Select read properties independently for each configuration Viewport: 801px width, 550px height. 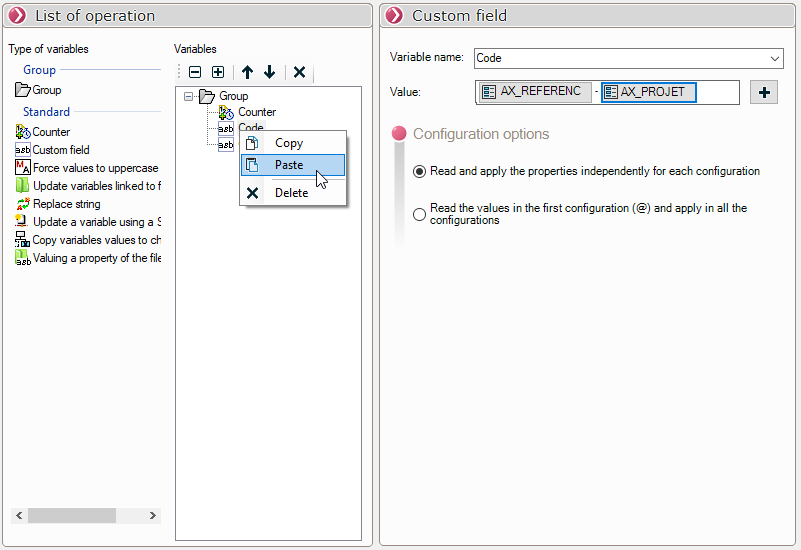pos(420,171)
